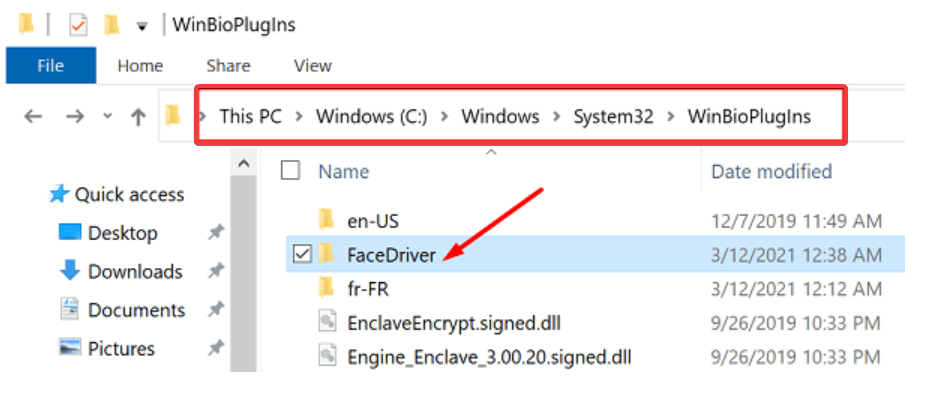
Task: Open the File menu tab
Action: [51, 65]
